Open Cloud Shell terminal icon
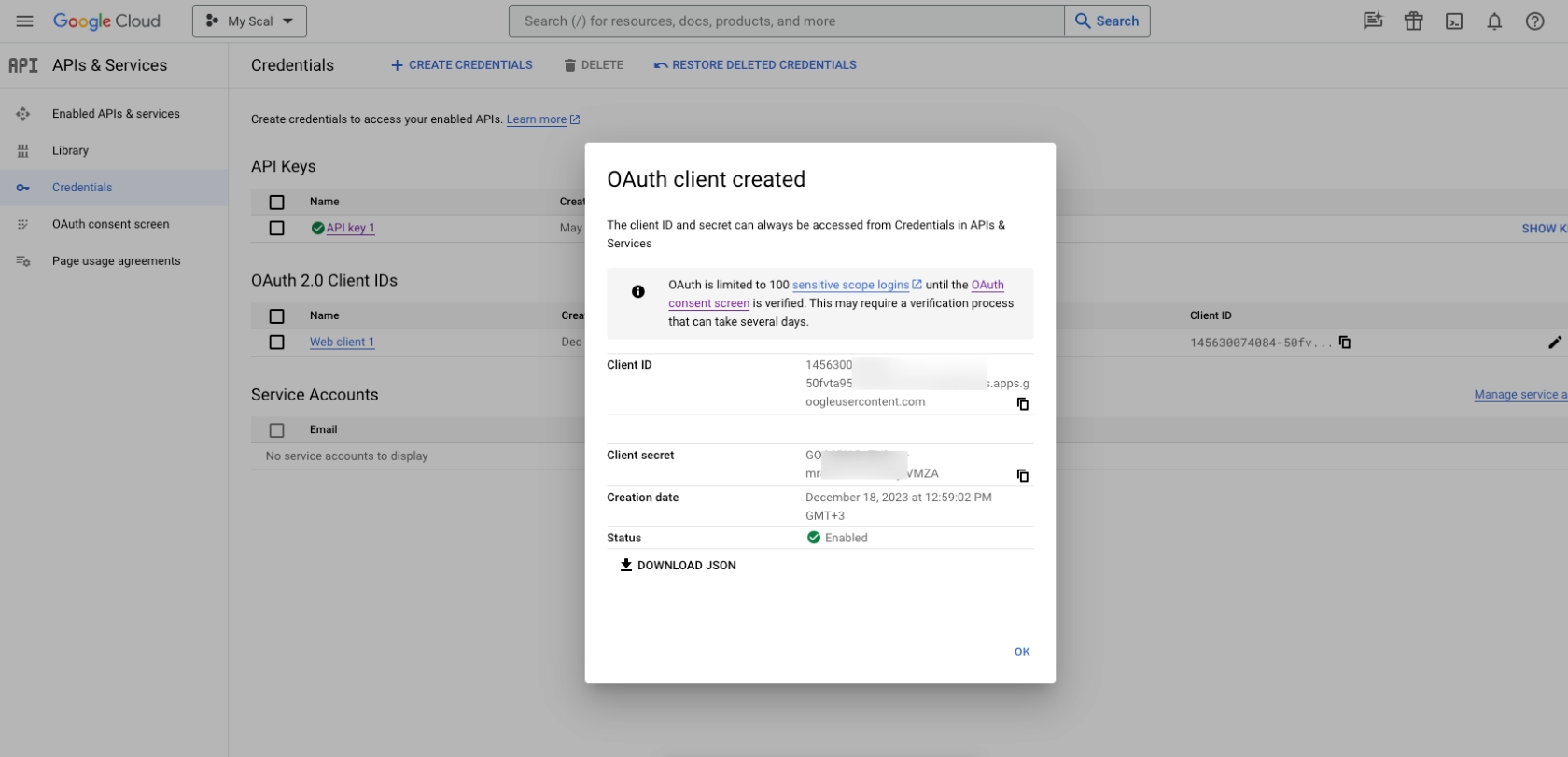Screen dimensions: 1568x757 [x=1453, y=21]
